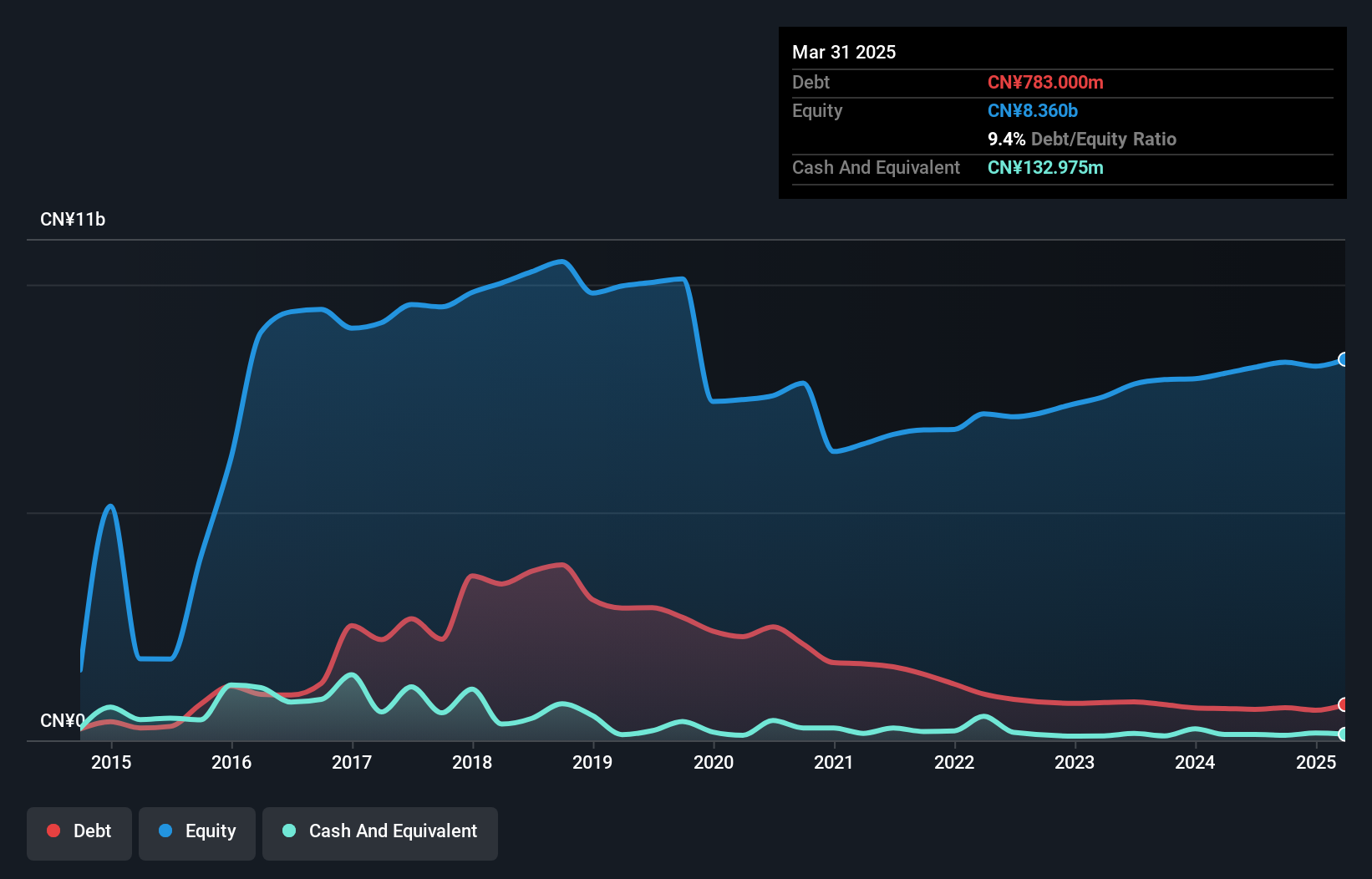Click the teal Cash legend dot

tap(289, 831)
